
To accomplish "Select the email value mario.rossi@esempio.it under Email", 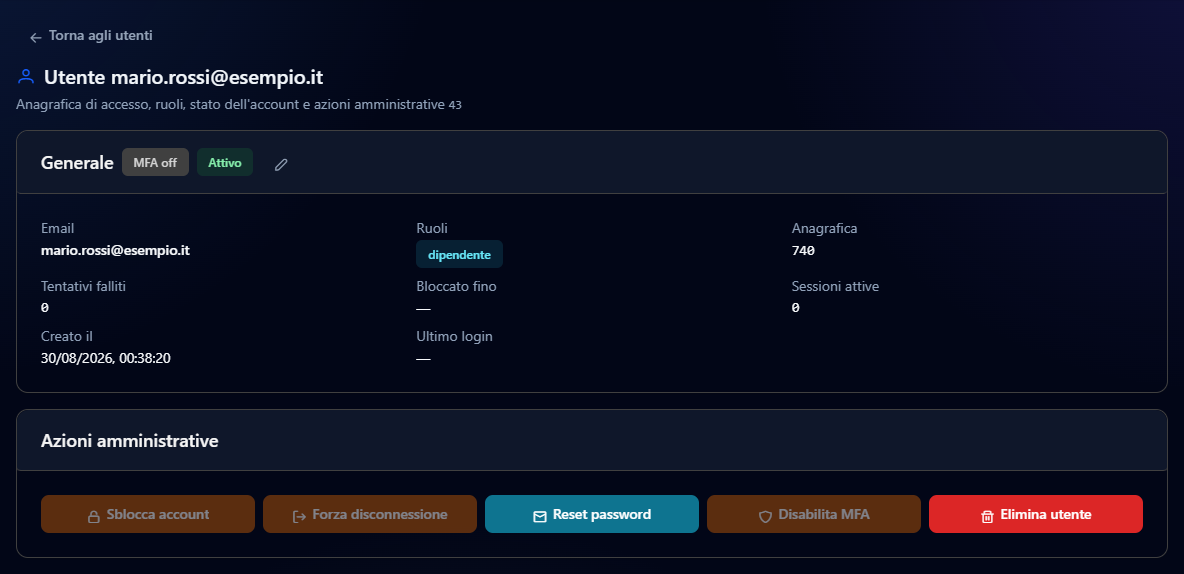I will tap(116, 250).
